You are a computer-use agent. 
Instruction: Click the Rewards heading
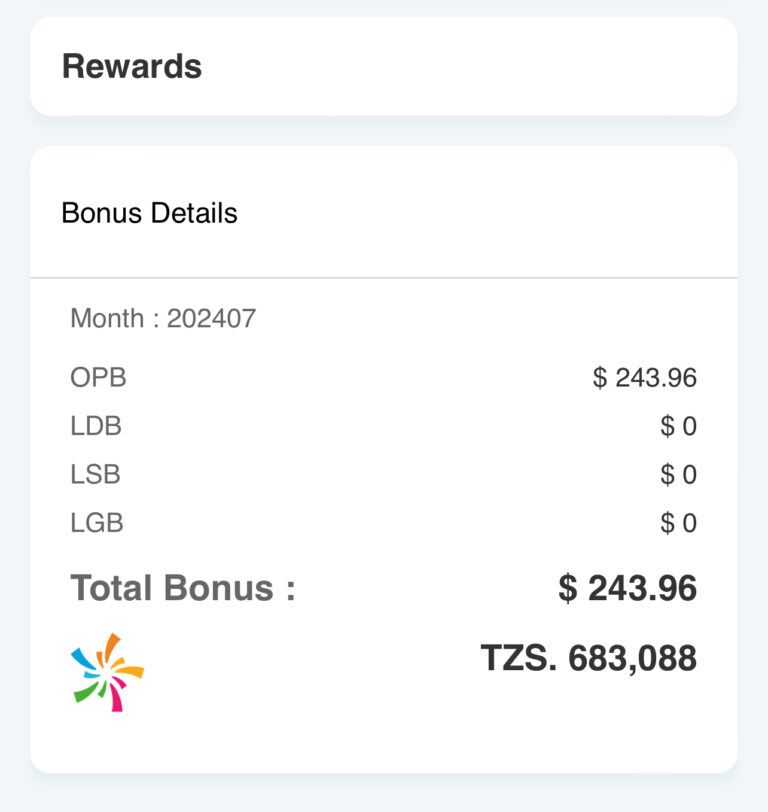tap(132, 67)
